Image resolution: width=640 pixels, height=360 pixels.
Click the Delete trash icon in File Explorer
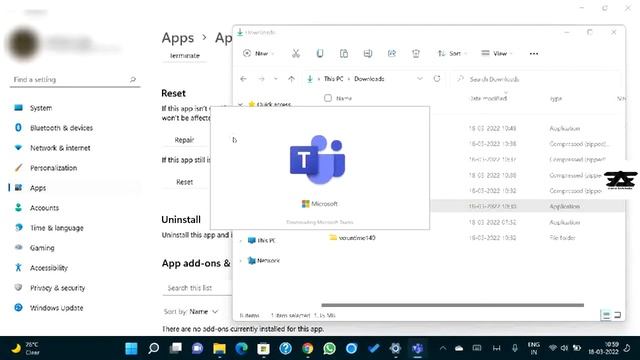[416, 53]
